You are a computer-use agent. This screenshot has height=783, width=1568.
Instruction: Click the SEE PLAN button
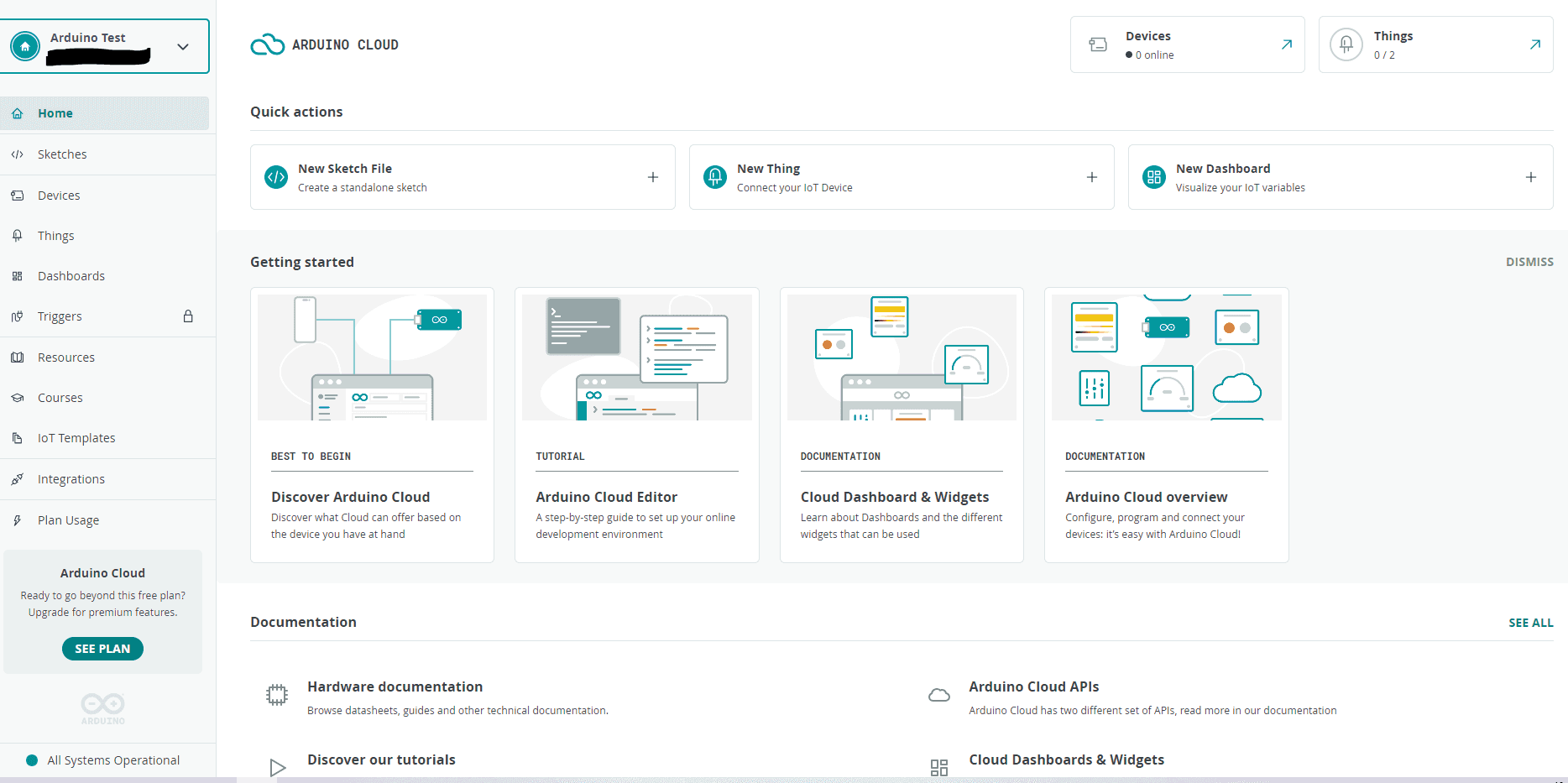[x=102, y=649]
